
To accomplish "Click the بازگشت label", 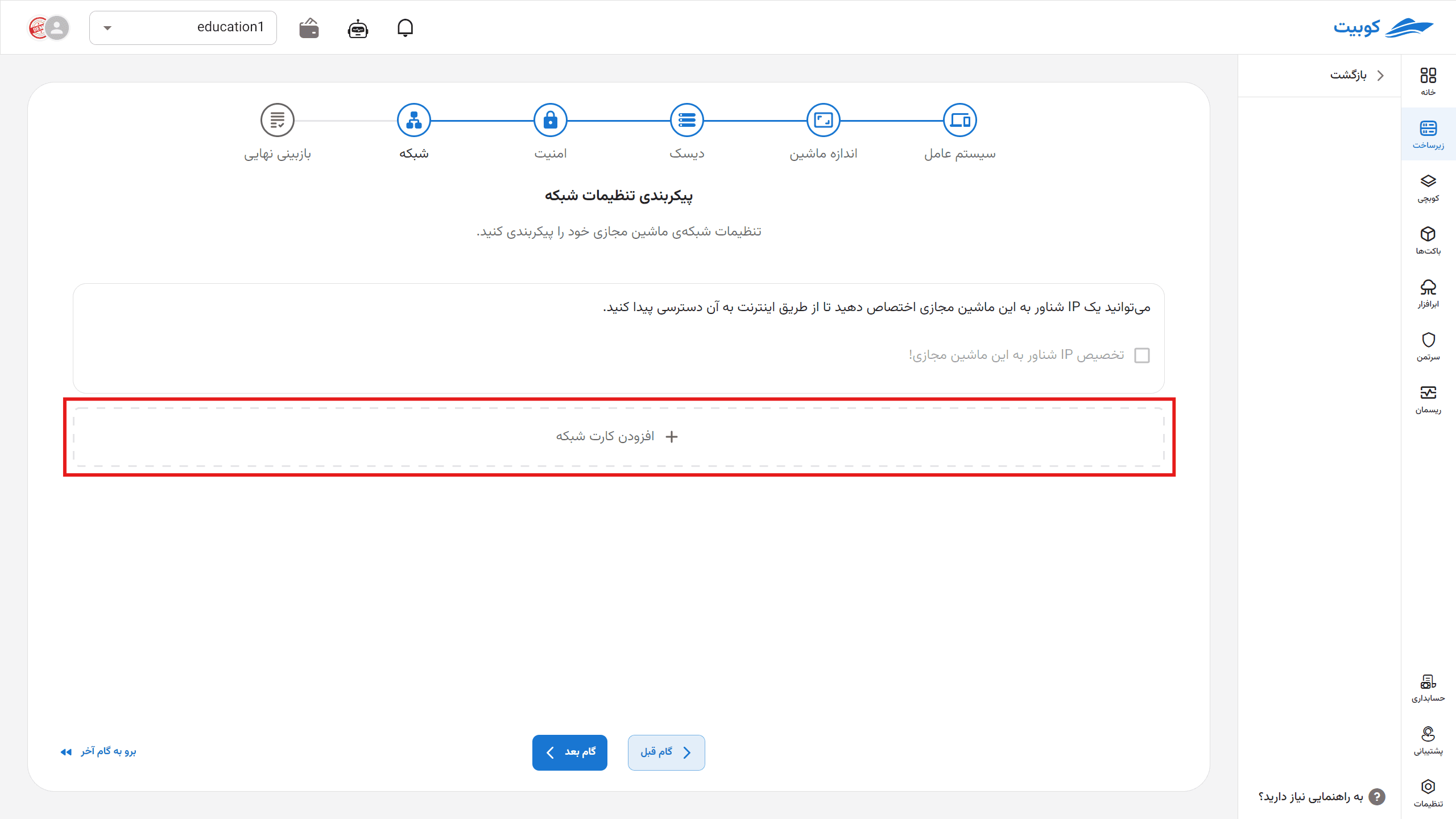I will [x=1348, y=75].
